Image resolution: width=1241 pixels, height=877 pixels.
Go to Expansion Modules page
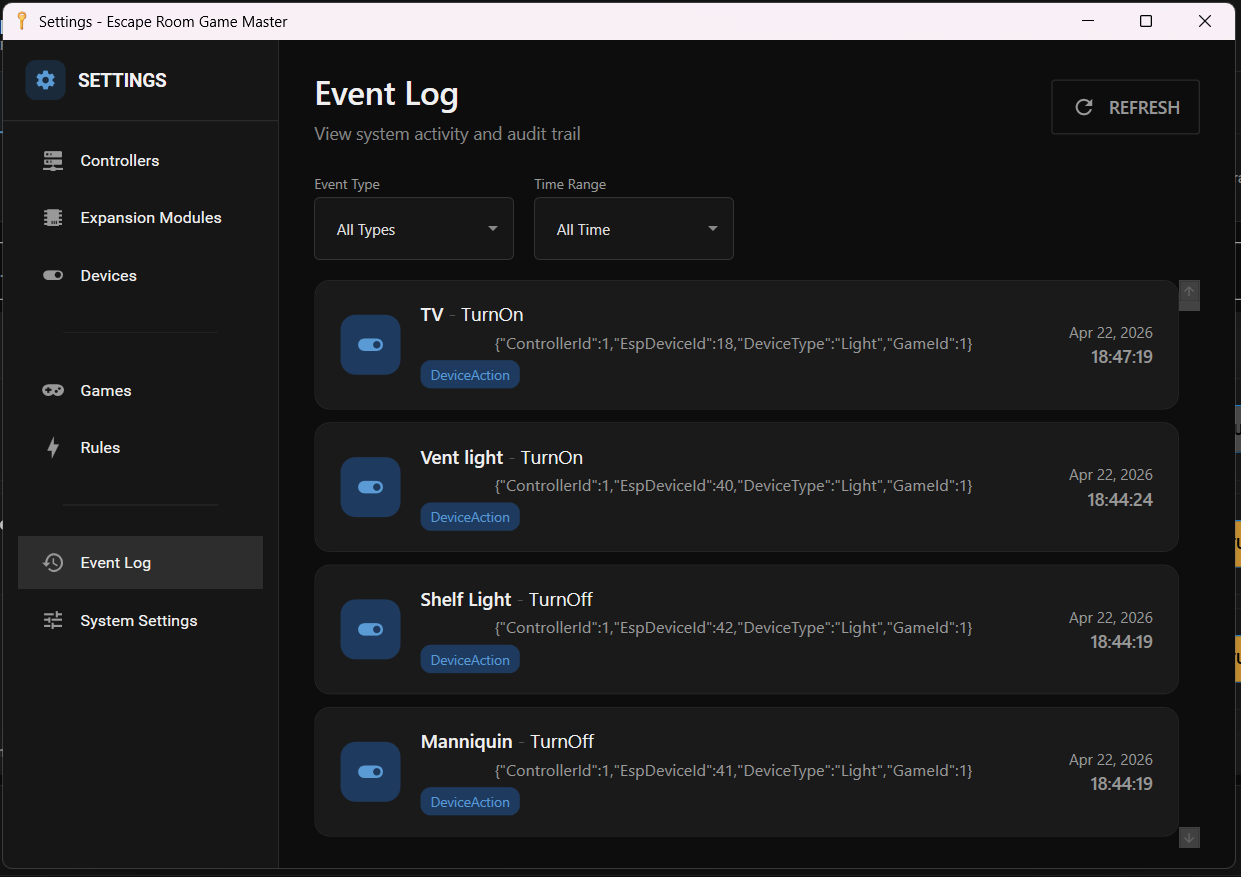tap(140, 218)
